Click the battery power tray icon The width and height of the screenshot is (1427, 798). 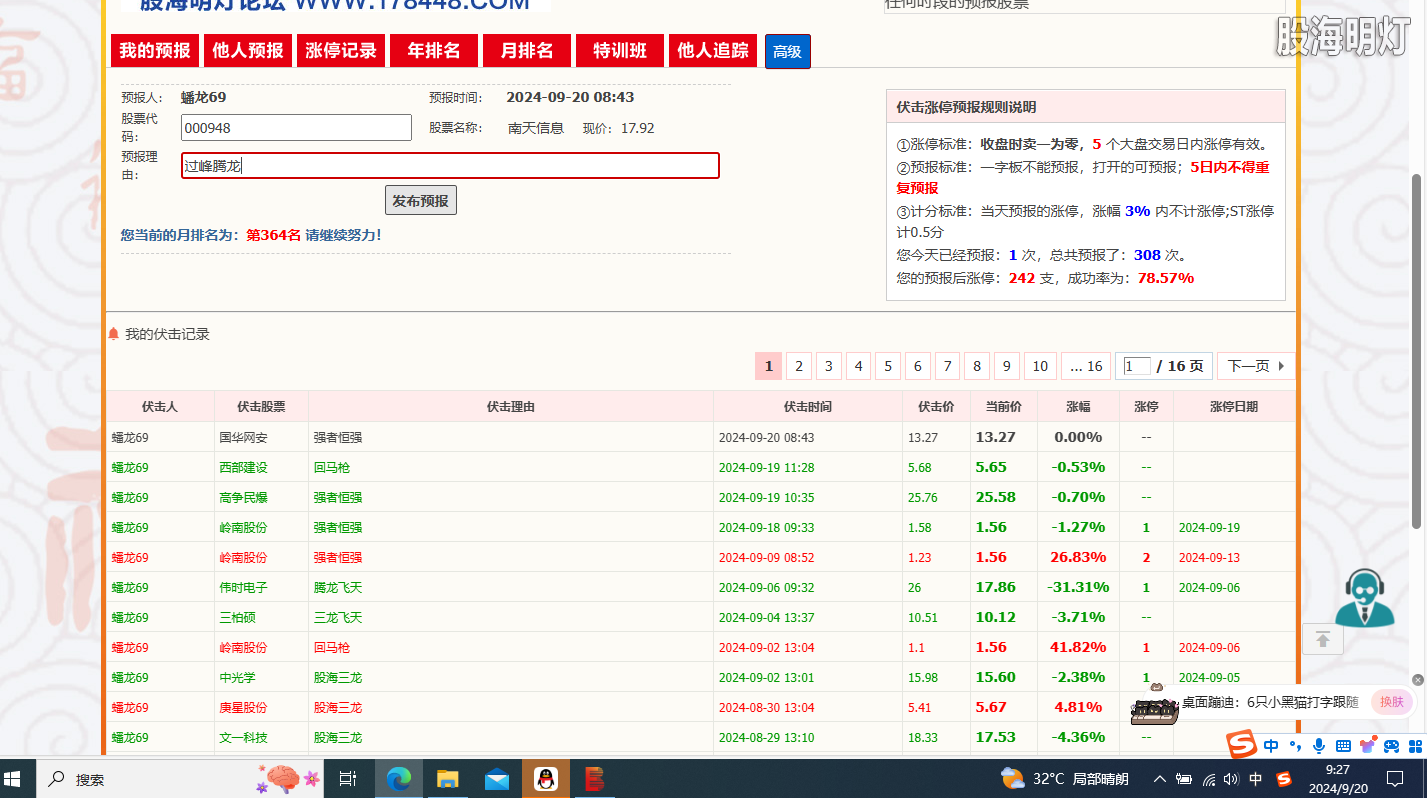pos(1185,779)
